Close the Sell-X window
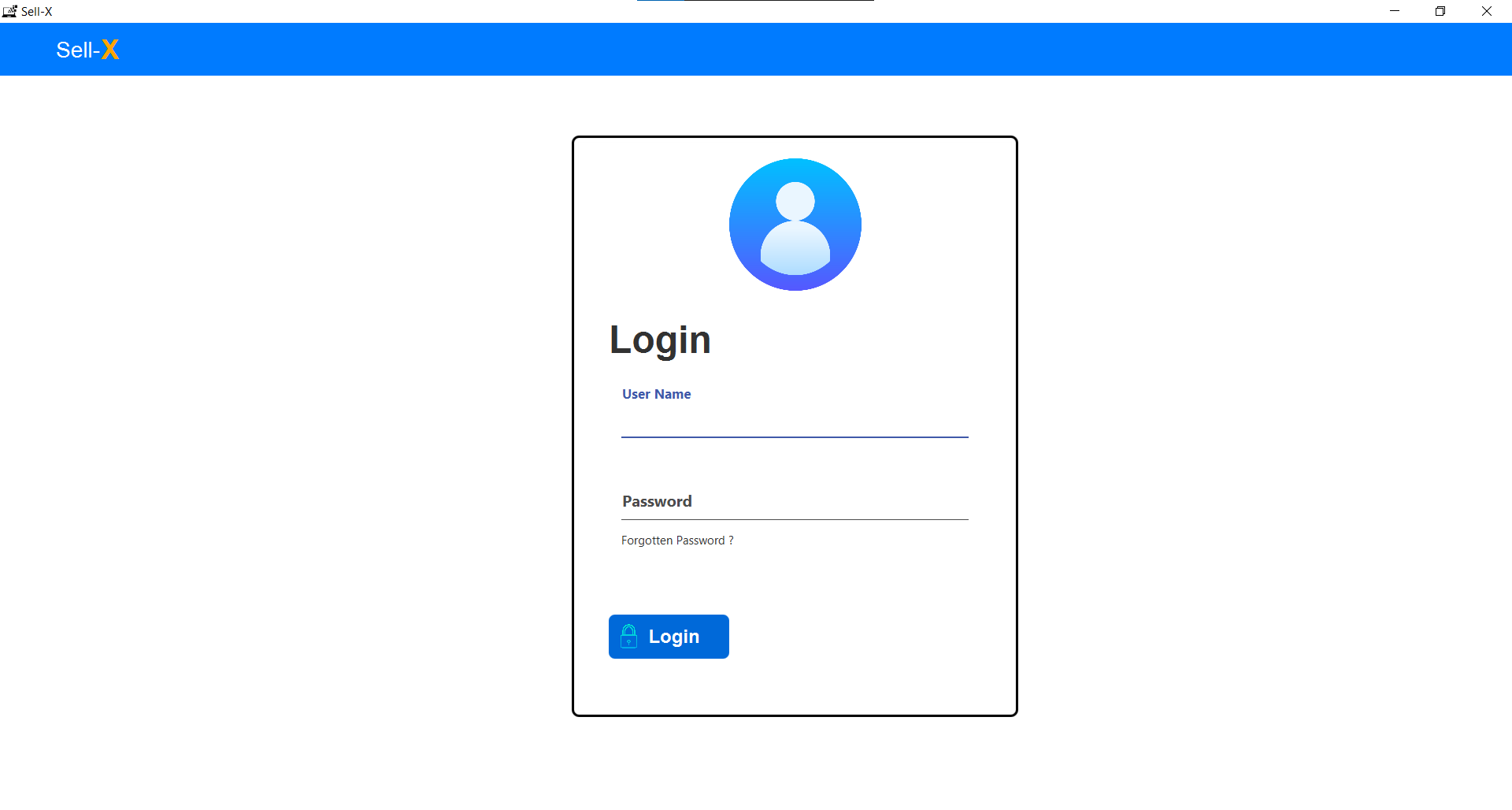 (1487, 11)
